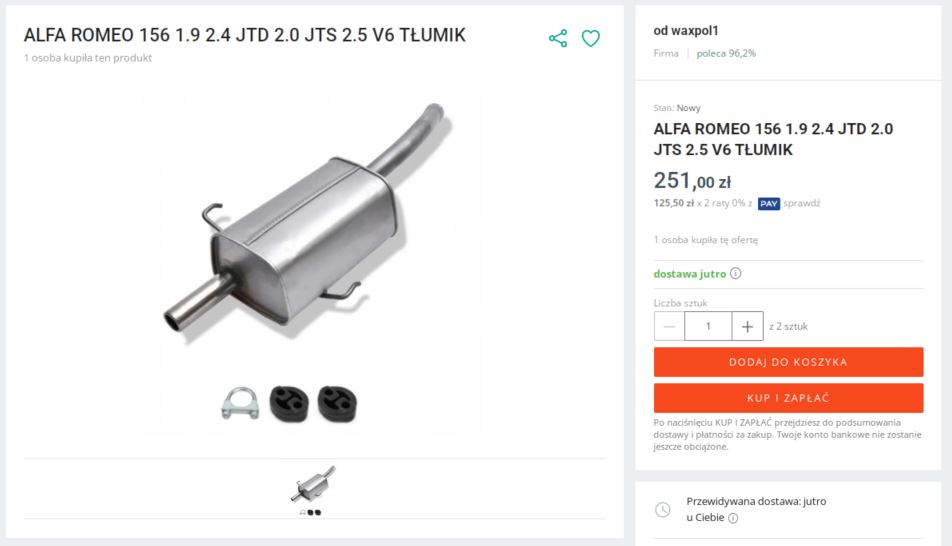Click the PAY logo badge
Image resolution: width=952 pixels, height=546 pixels.
tap(769, 203)
